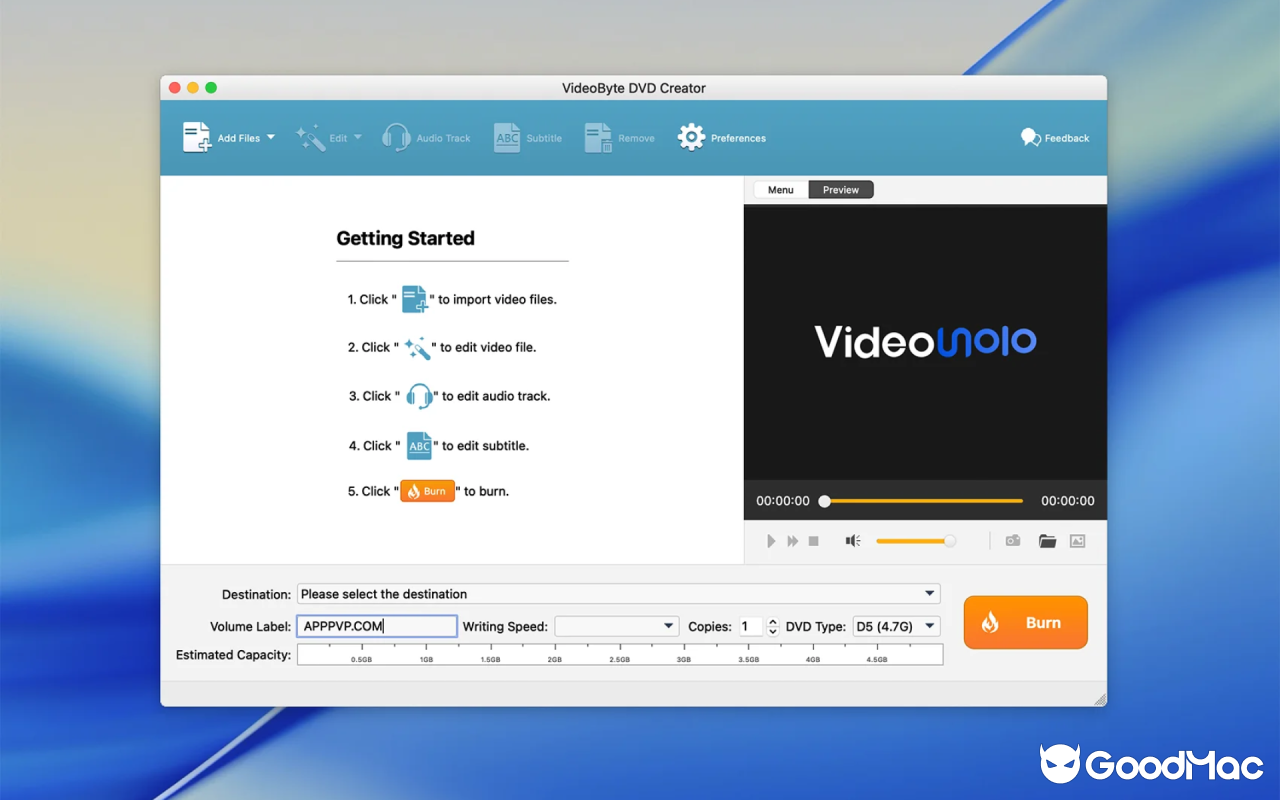Stop playback with the stop button
Screen dimensions: 1280x800
click(x=813, y=540)
